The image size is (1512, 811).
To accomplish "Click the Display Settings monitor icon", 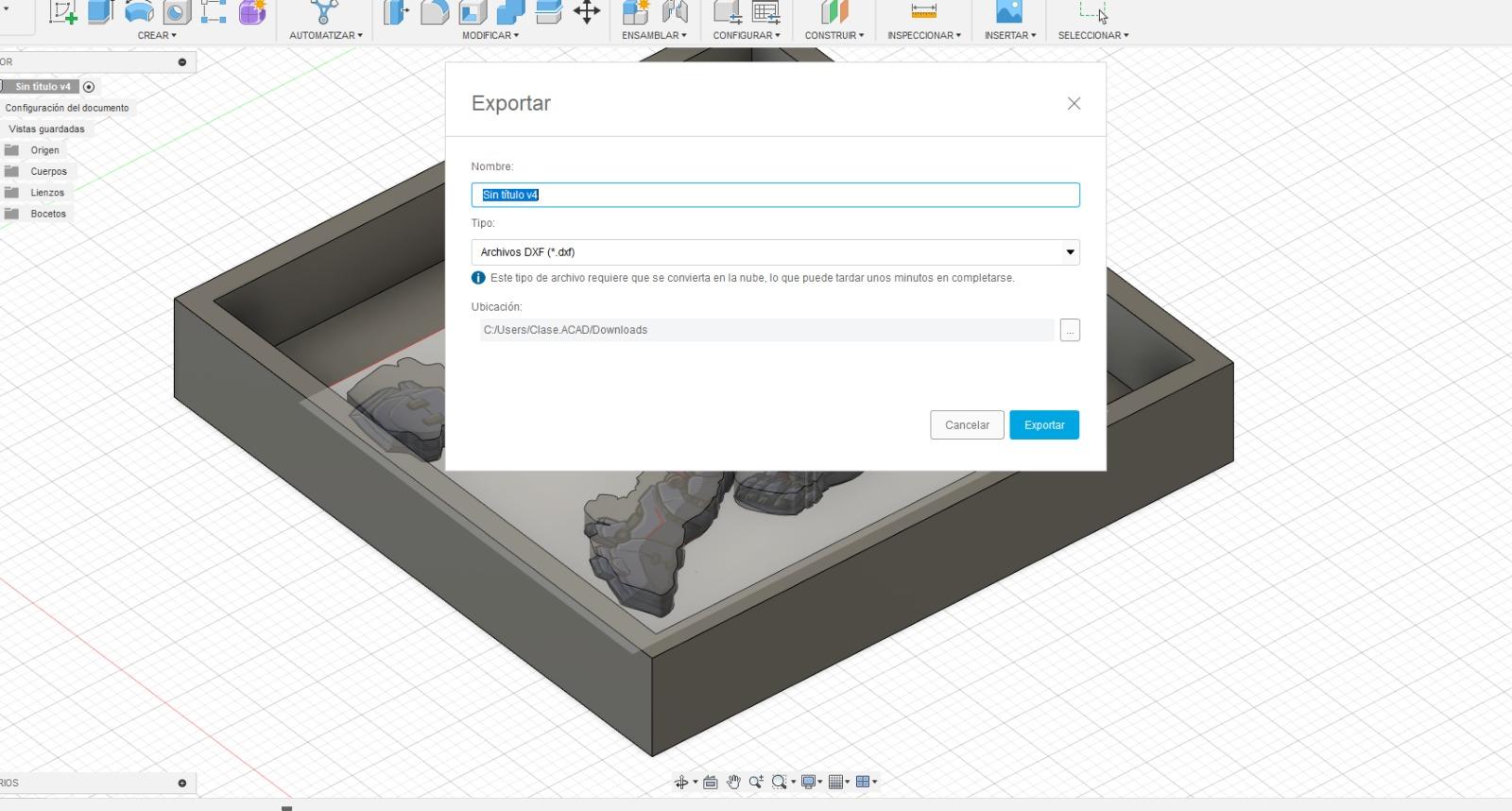I will (x=808, y=782).
